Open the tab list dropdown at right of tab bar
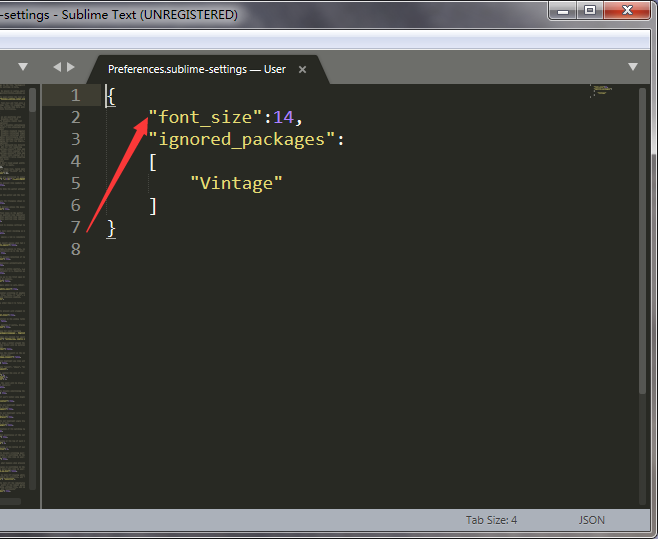The width and height of the screenshot is (658, 539). (633, 67)
